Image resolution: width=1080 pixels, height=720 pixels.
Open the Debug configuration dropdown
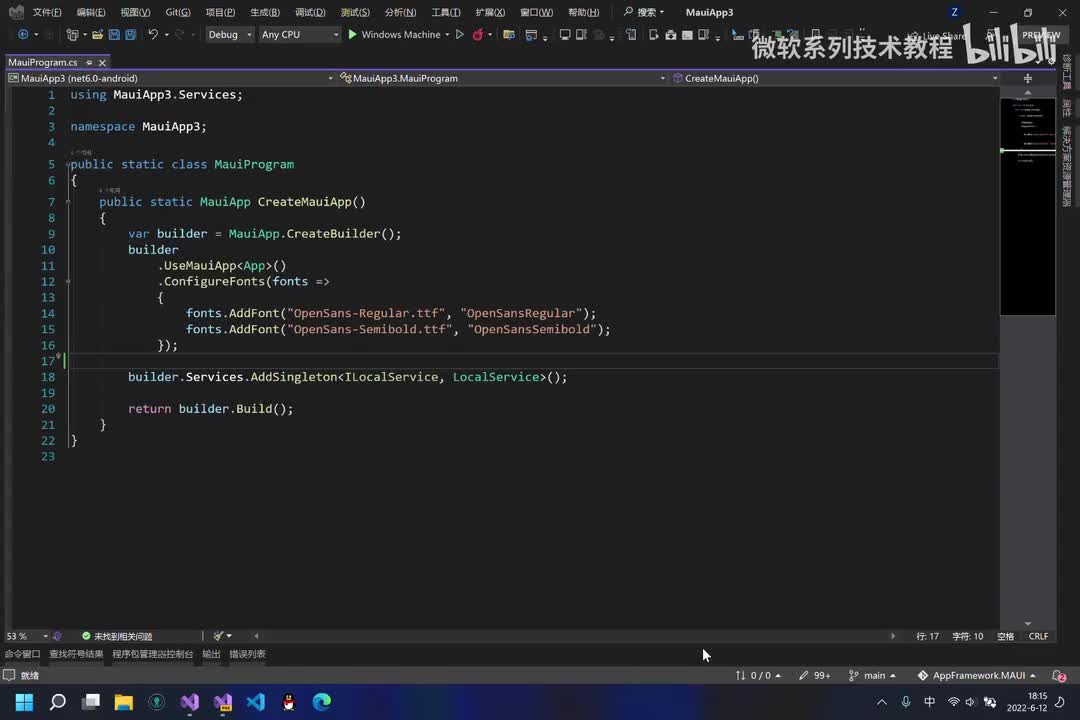click(230, 34)
